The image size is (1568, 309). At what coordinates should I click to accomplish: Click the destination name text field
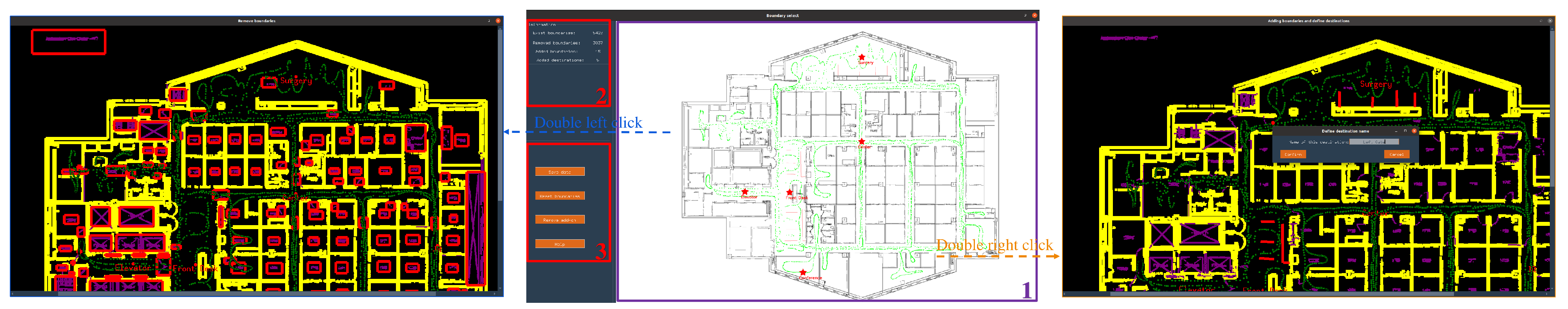click(x=1374, y=142)
